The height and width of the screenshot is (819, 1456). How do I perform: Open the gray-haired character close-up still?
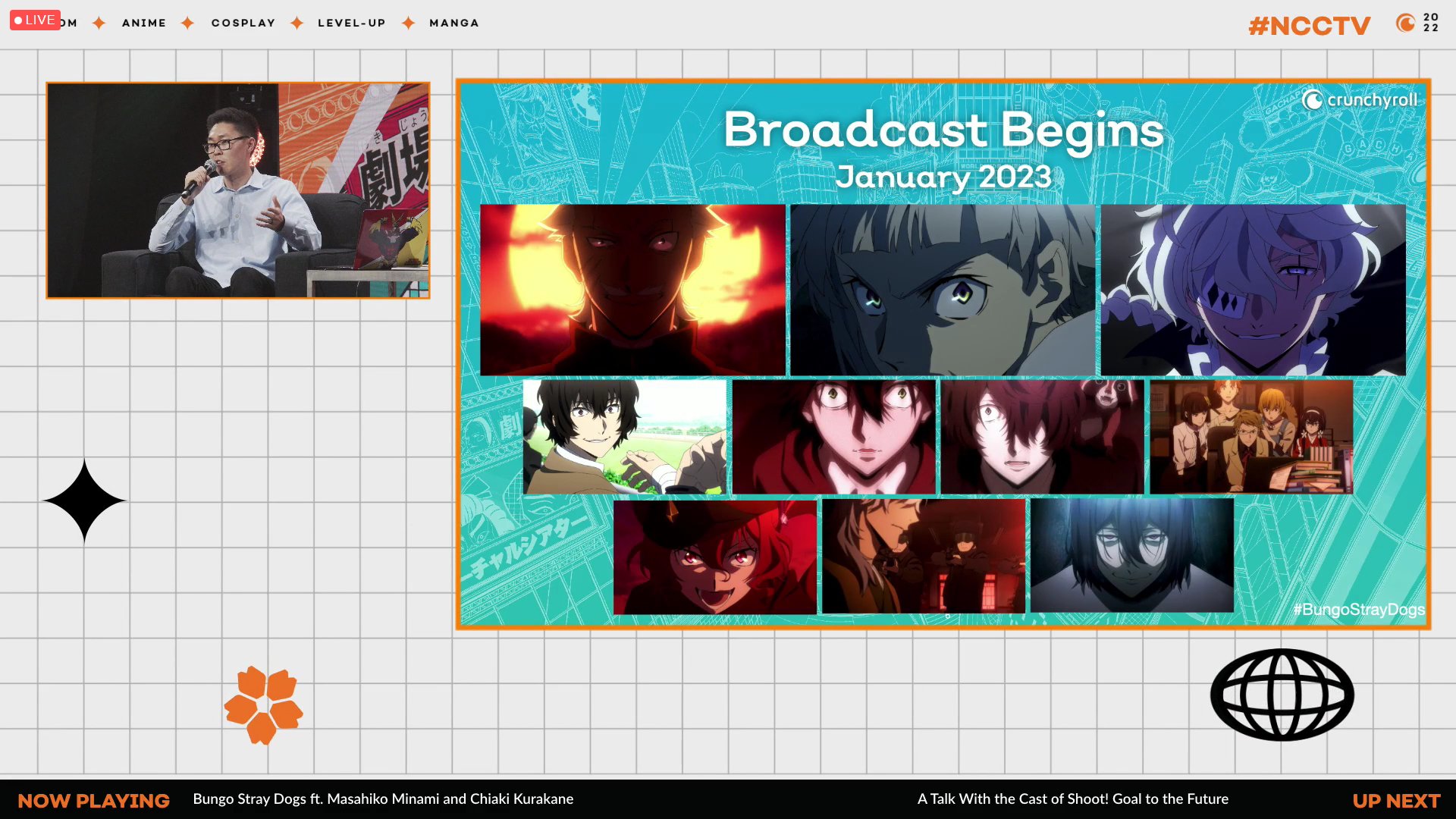pos(943,290)
